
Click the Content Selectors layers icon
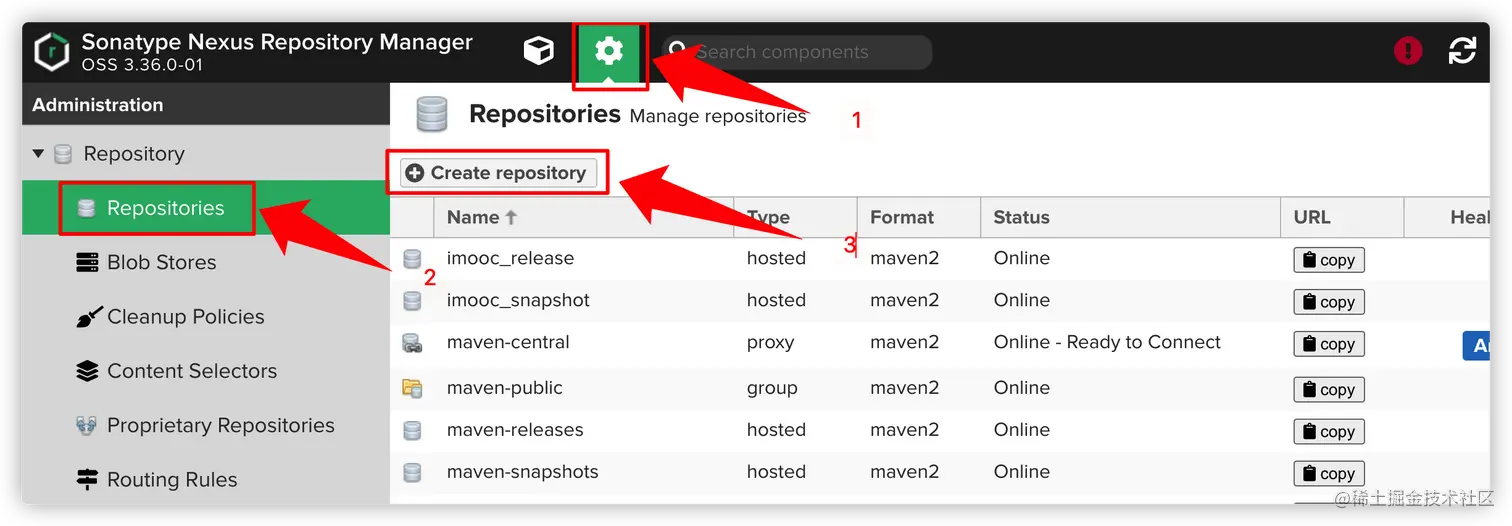tap(88, 371)
